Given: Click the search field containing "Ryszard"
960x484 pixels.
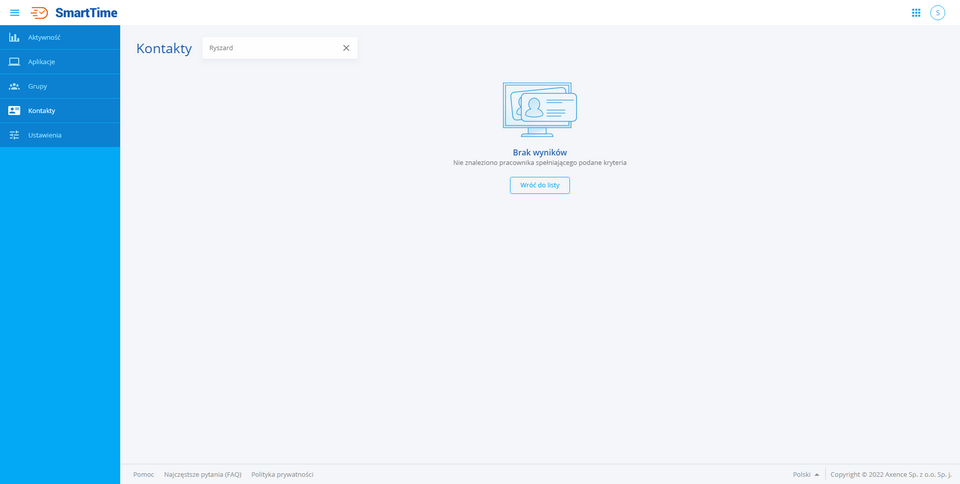Looking at the screenshot, I should pos(270,48).
